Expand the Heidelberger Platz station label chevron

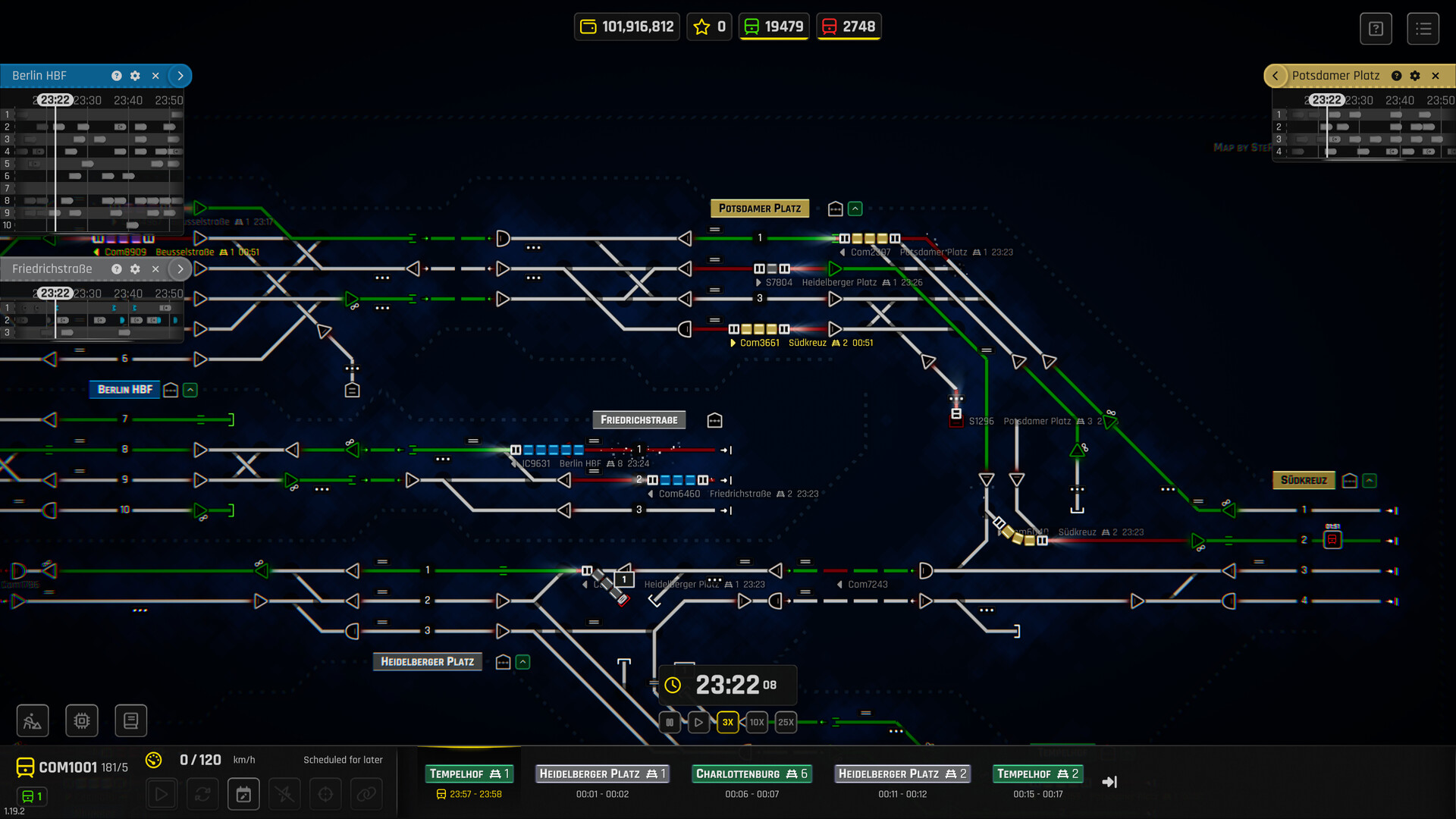[x=522, y=661]
